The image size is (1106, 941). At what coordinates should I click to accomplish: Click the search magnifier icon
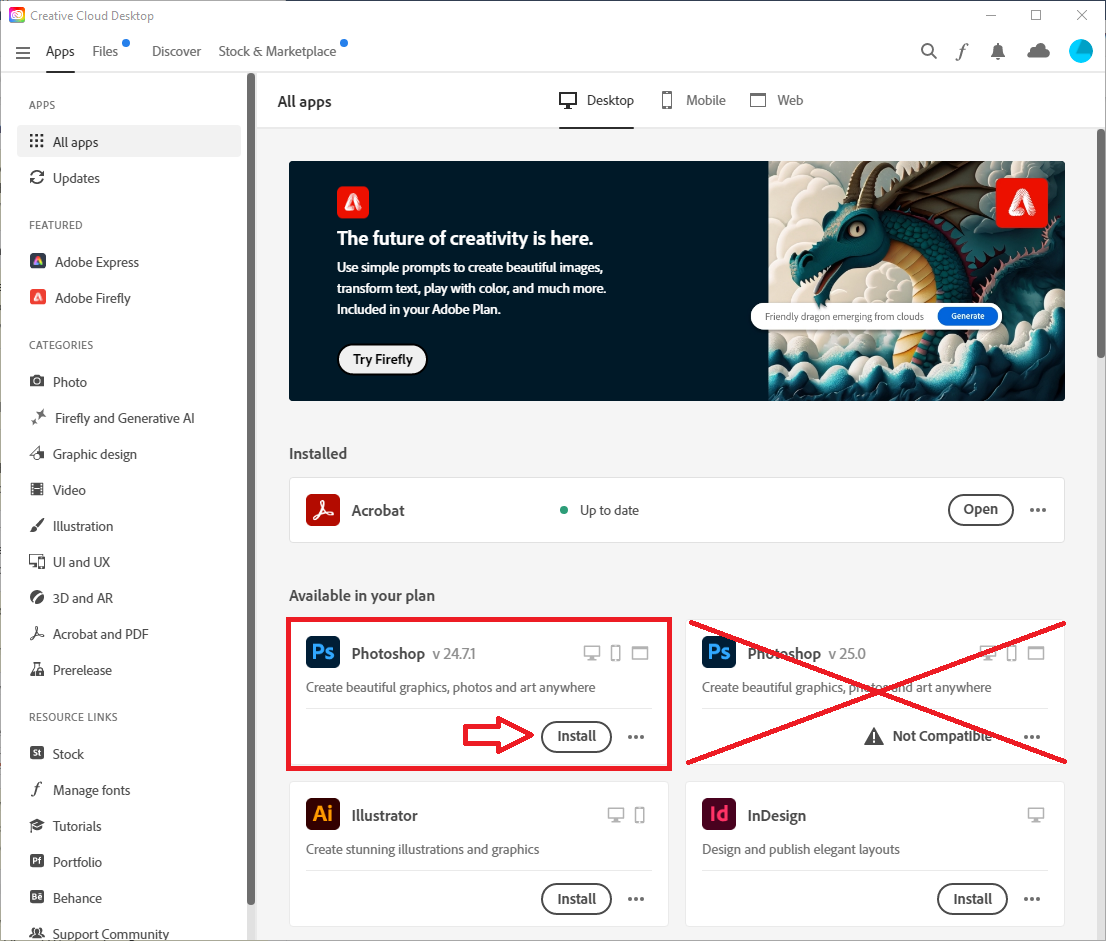point(928,51)
